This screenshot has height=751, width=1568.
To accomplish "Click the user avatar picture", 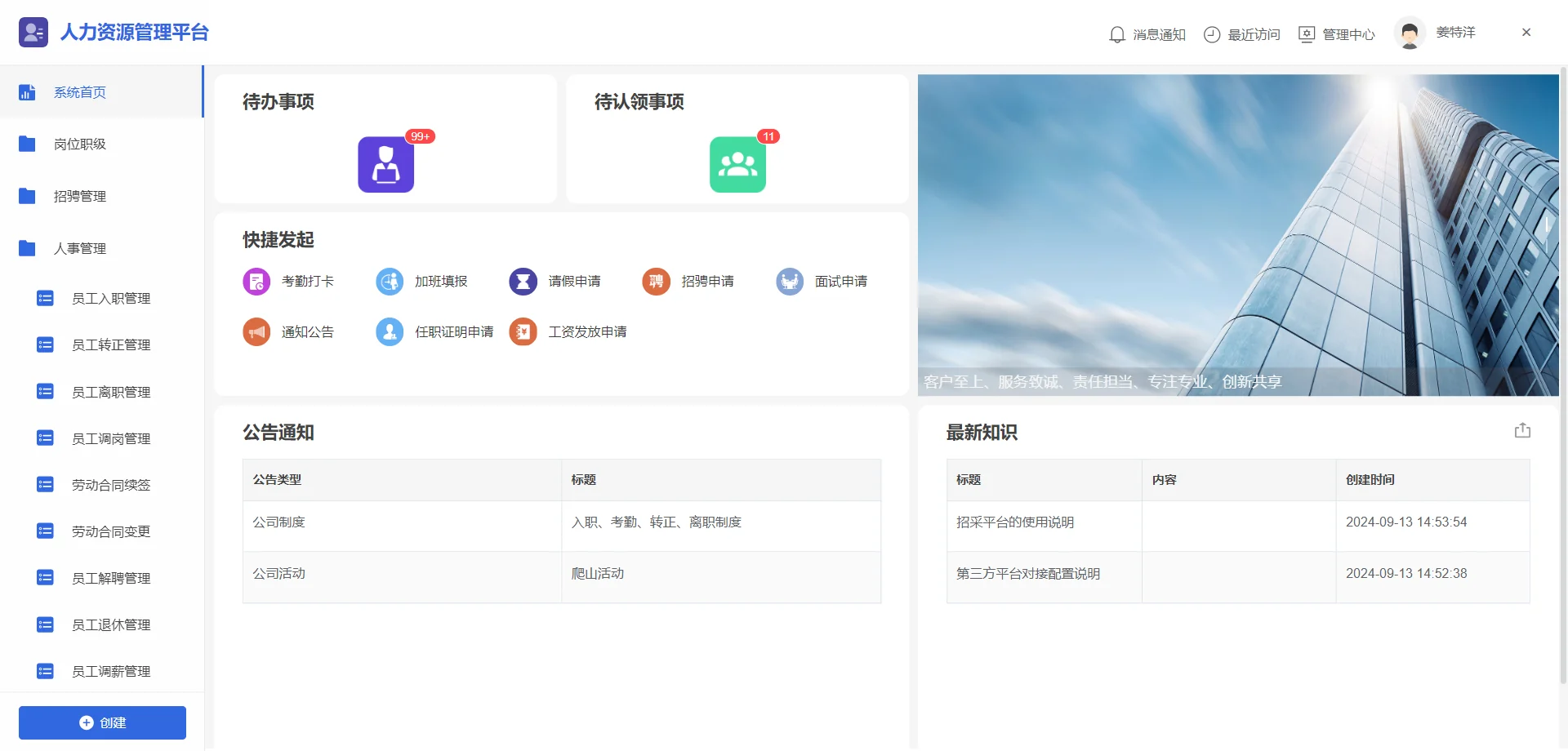I will click(1410, 33).
